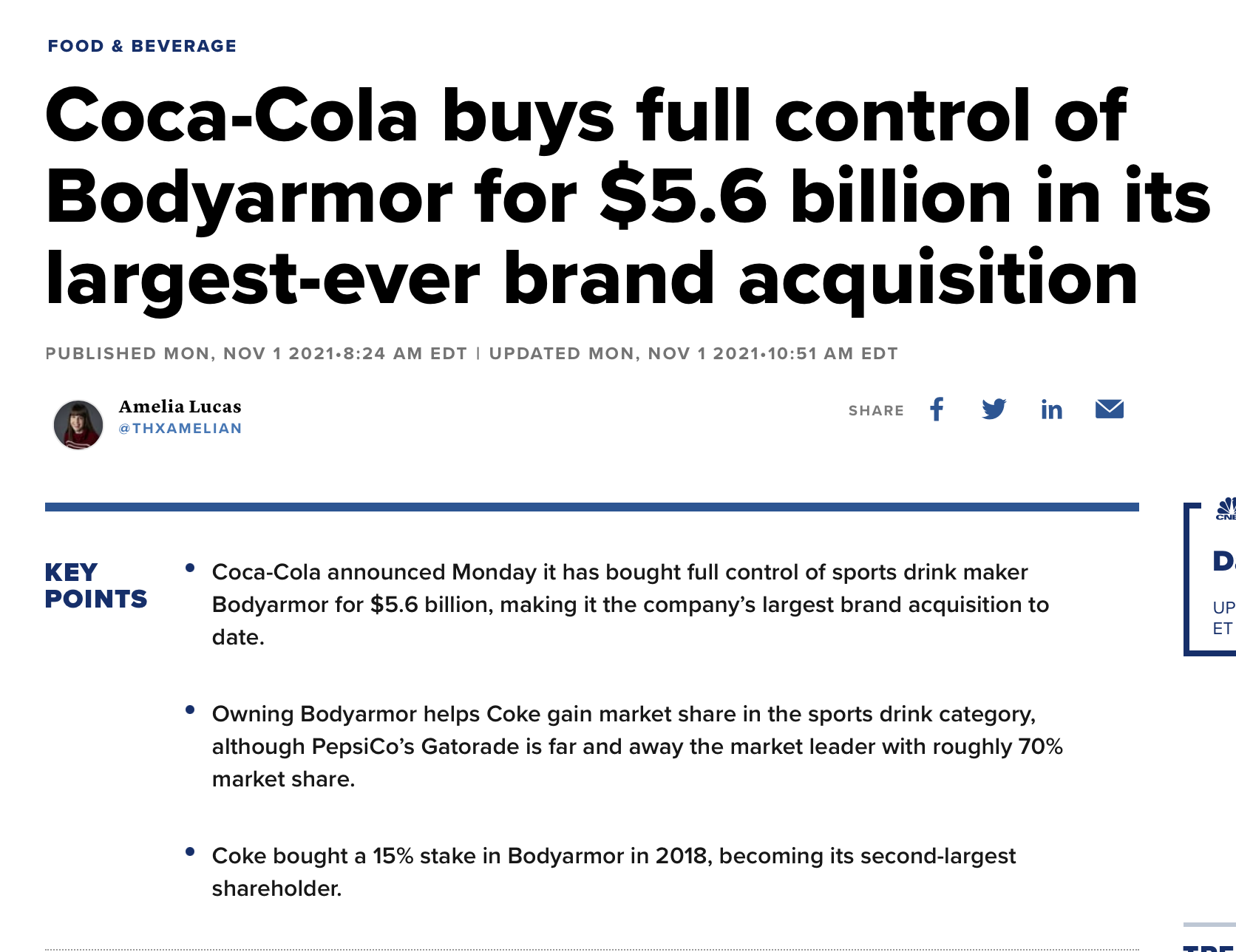Screen dimensions: 1236x952
Task: Click the published date timestamp line
Action: tap(257, 353)
